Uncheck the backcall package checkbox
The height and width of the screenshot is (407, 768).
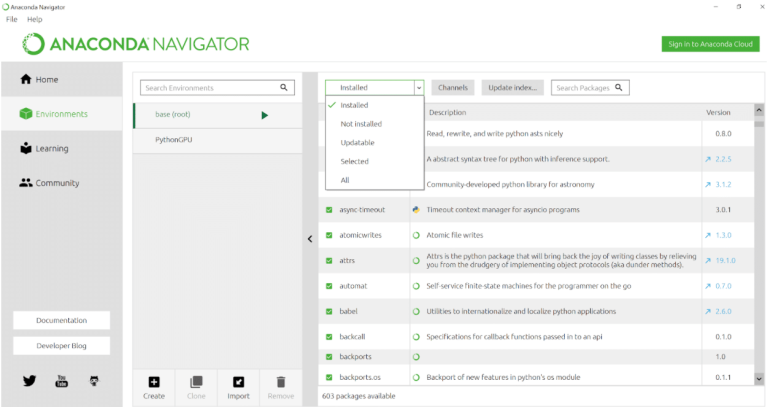(329, 337)
